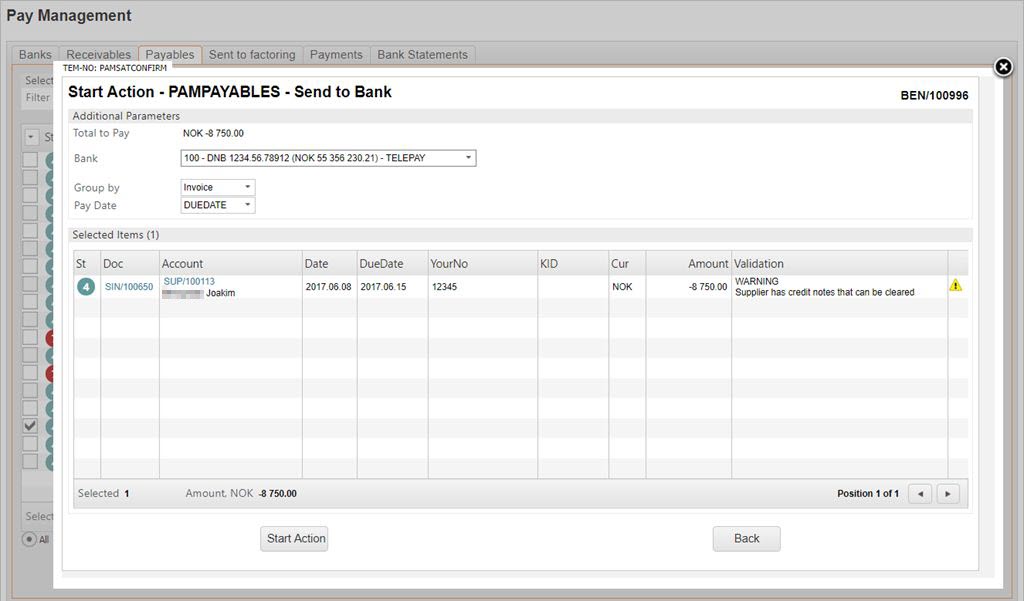Open the Bank Statements tab
The height and width of the screenshot is (601, 1024).
click(422, 55)
